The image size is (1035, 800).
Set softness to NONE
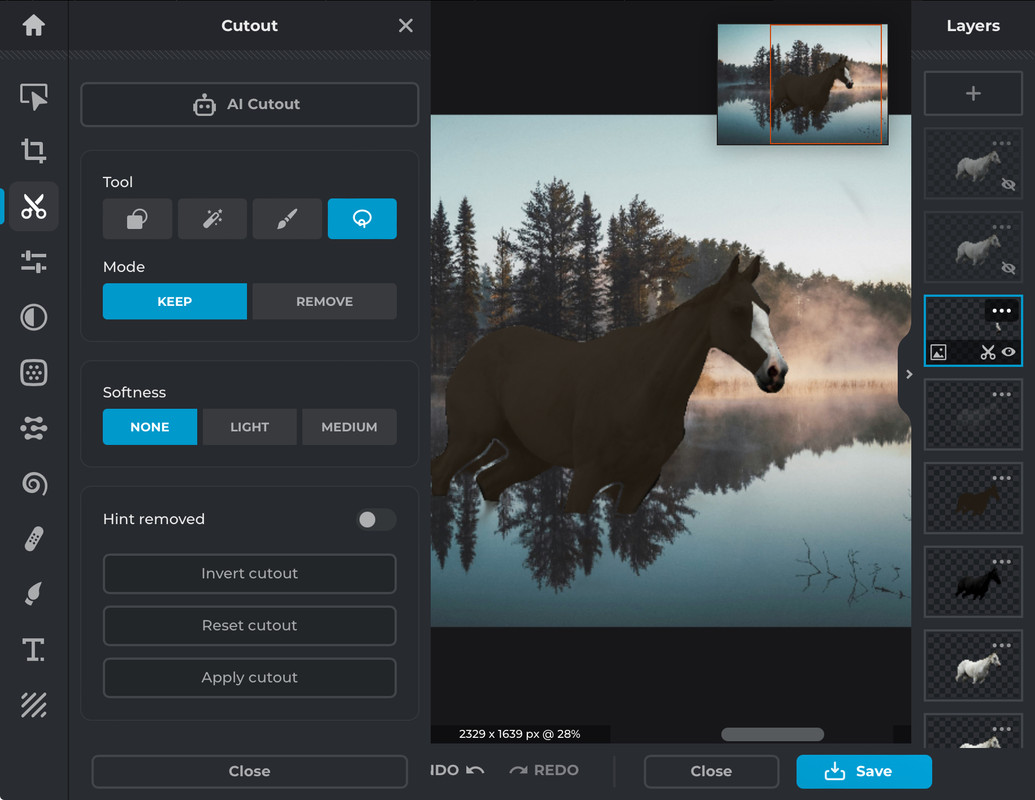click(x=150, y=427)
